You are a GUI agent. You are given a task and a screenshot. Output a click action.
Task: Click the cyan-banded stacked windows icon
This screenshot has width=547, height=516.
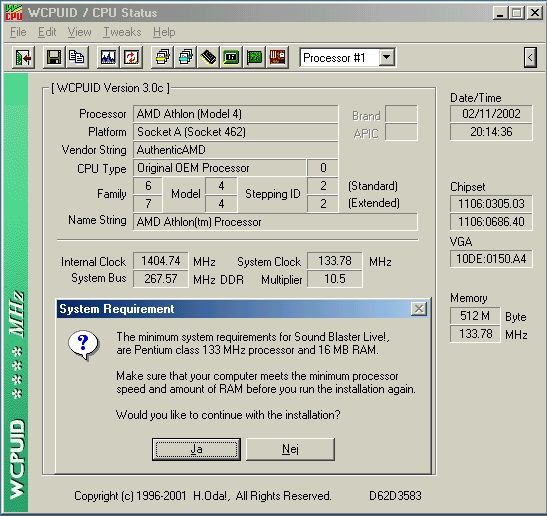point(186,57)
